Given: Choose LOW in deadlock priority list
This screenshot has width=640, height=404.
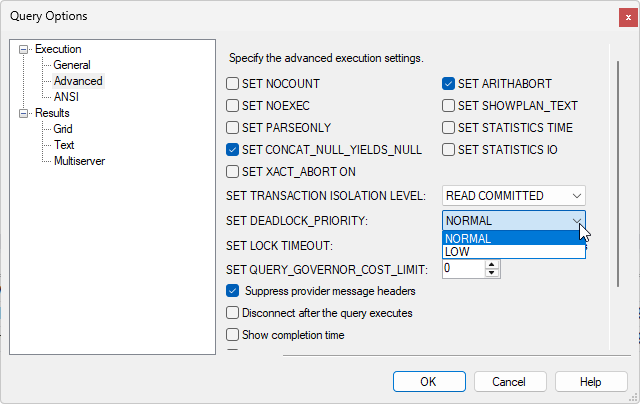Looking at the screenshot, I should point(513,252).
